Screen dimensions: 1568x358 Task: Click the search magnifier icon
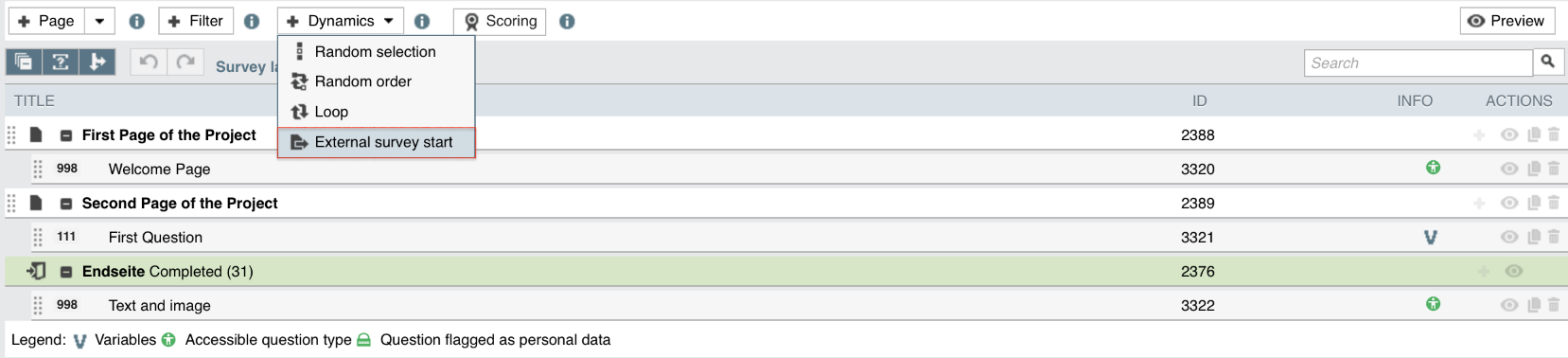pyautogui.click(x=1548, y=63)
